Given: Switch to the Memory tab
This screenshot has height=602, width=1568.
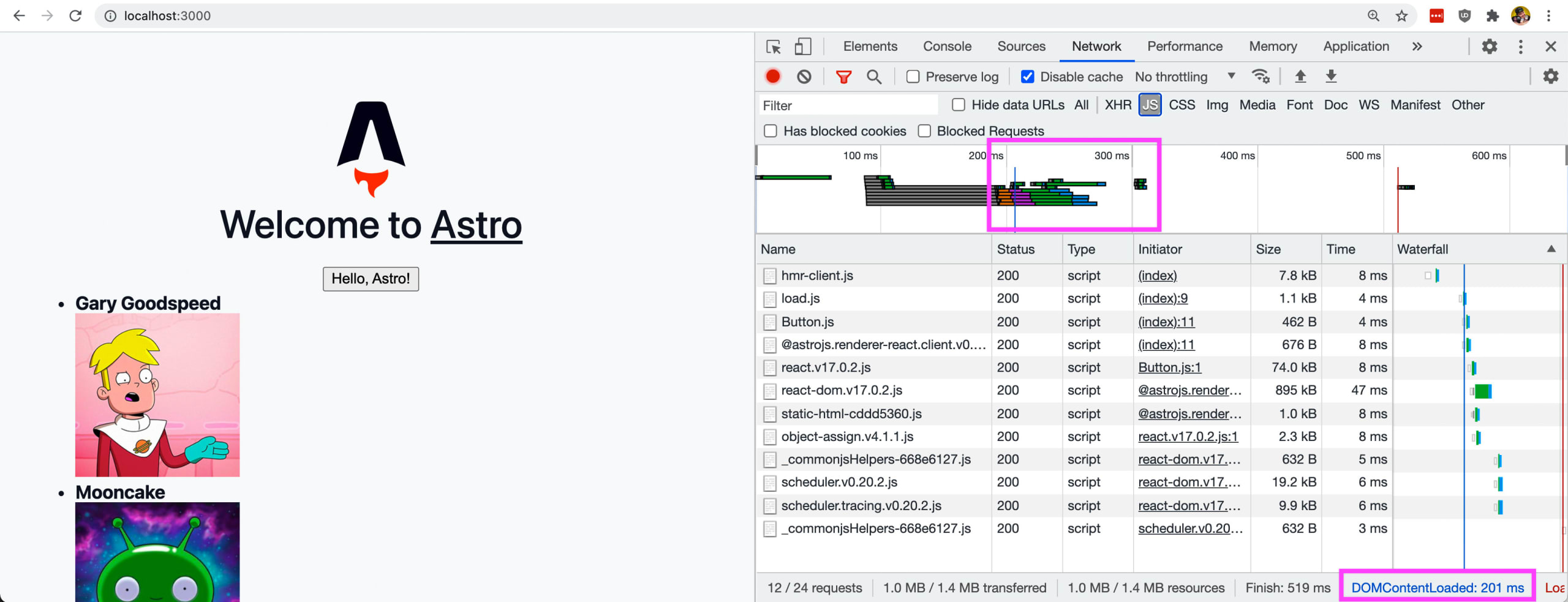Looking at the screenshot, I should point(1273,47).
